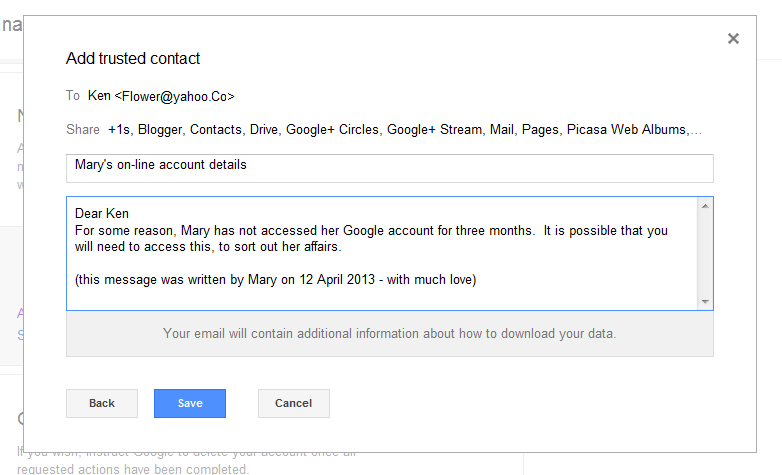Click the download-your-data info notice
Viewport: 782px width, 475px height.
[x=389, y=333]
